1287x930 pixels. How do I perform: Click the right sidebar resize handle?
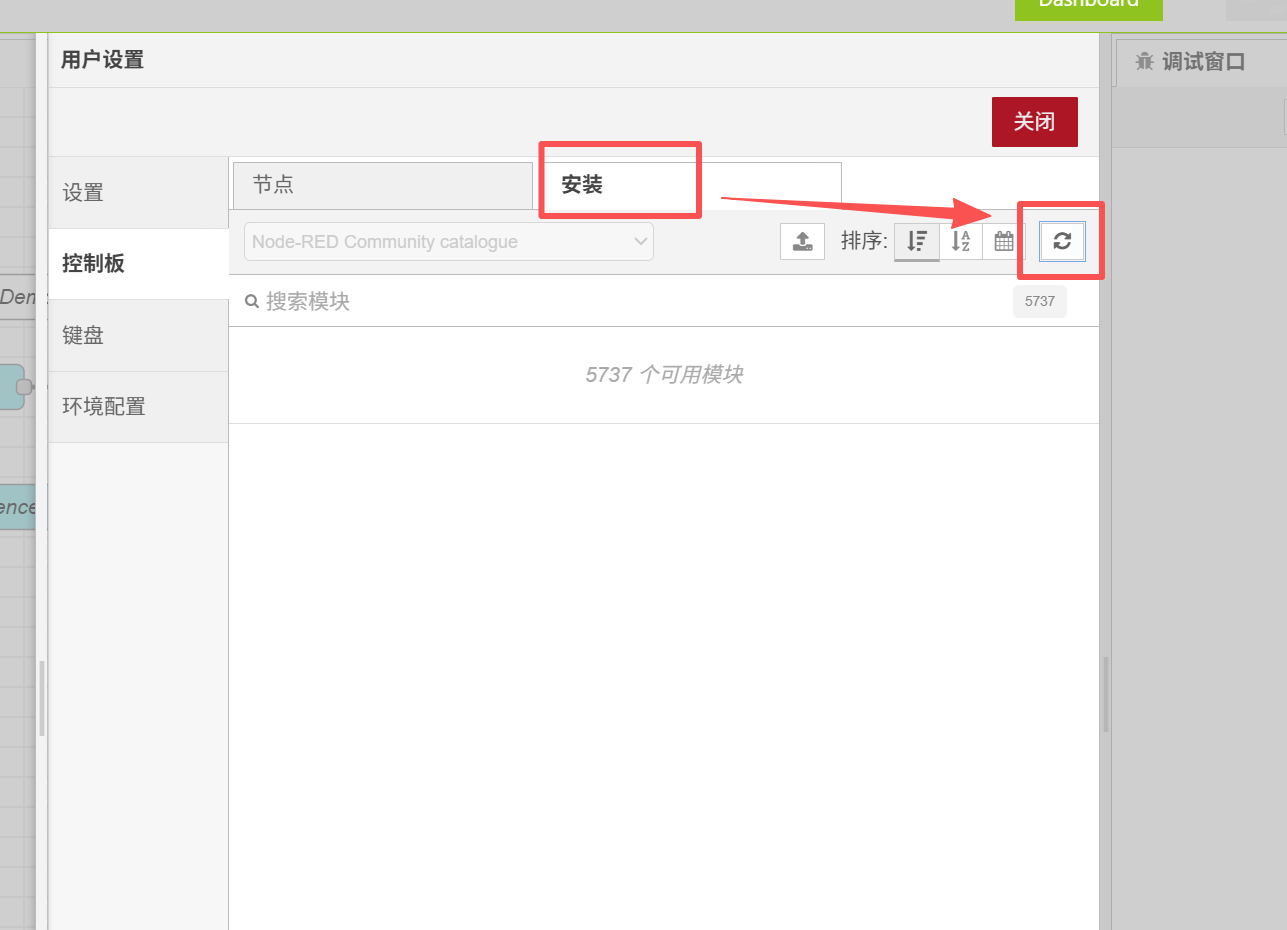pos(1106,694)
